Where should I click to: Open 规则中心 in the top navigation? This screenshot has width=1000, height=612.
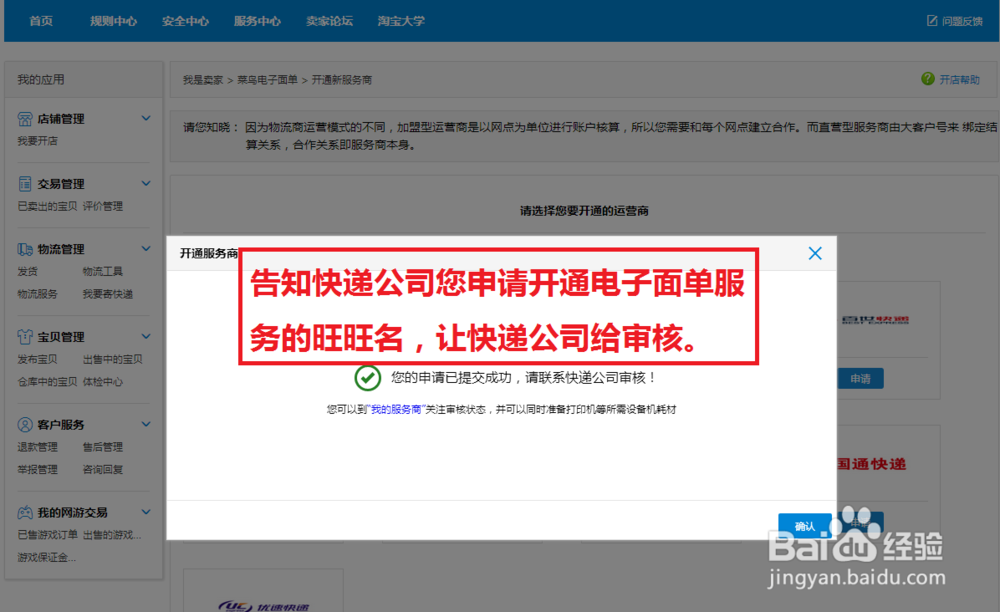[x=113, y=20]
